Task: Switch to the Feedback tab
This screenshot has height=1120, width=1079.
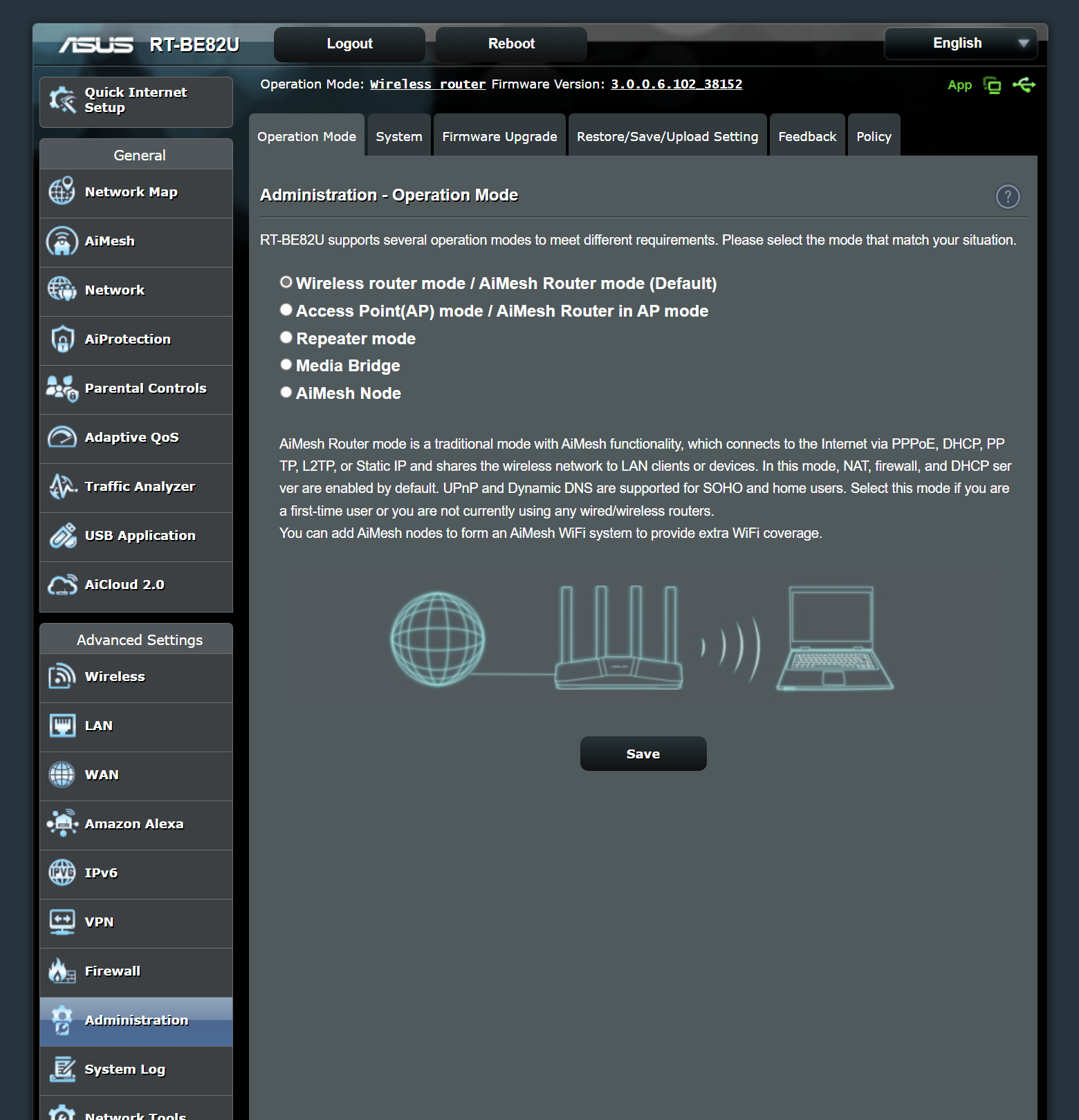Action: (x=807, y=136)
